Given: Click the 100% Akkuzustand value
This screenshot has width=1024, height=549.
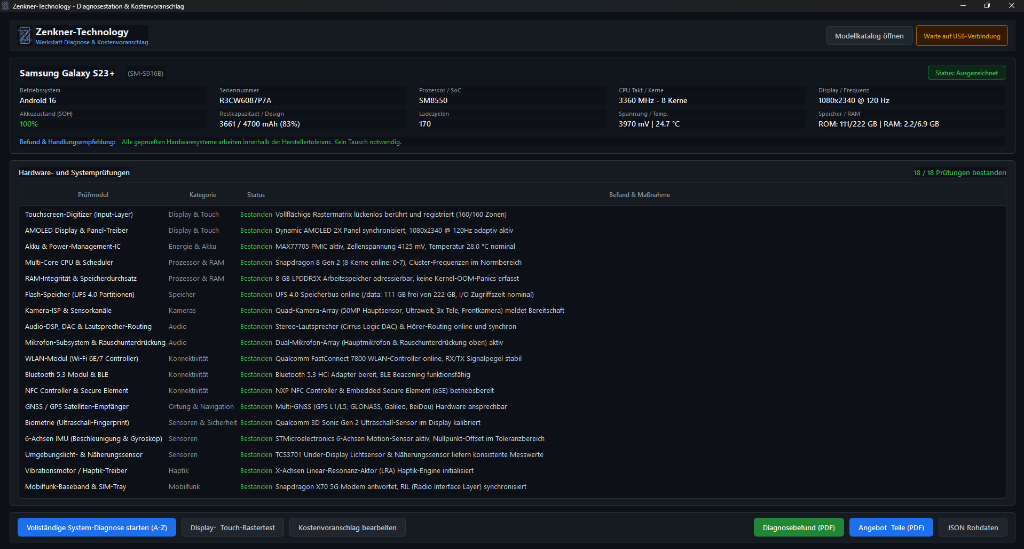Looking at the screenshot, I should coord(28,124).
